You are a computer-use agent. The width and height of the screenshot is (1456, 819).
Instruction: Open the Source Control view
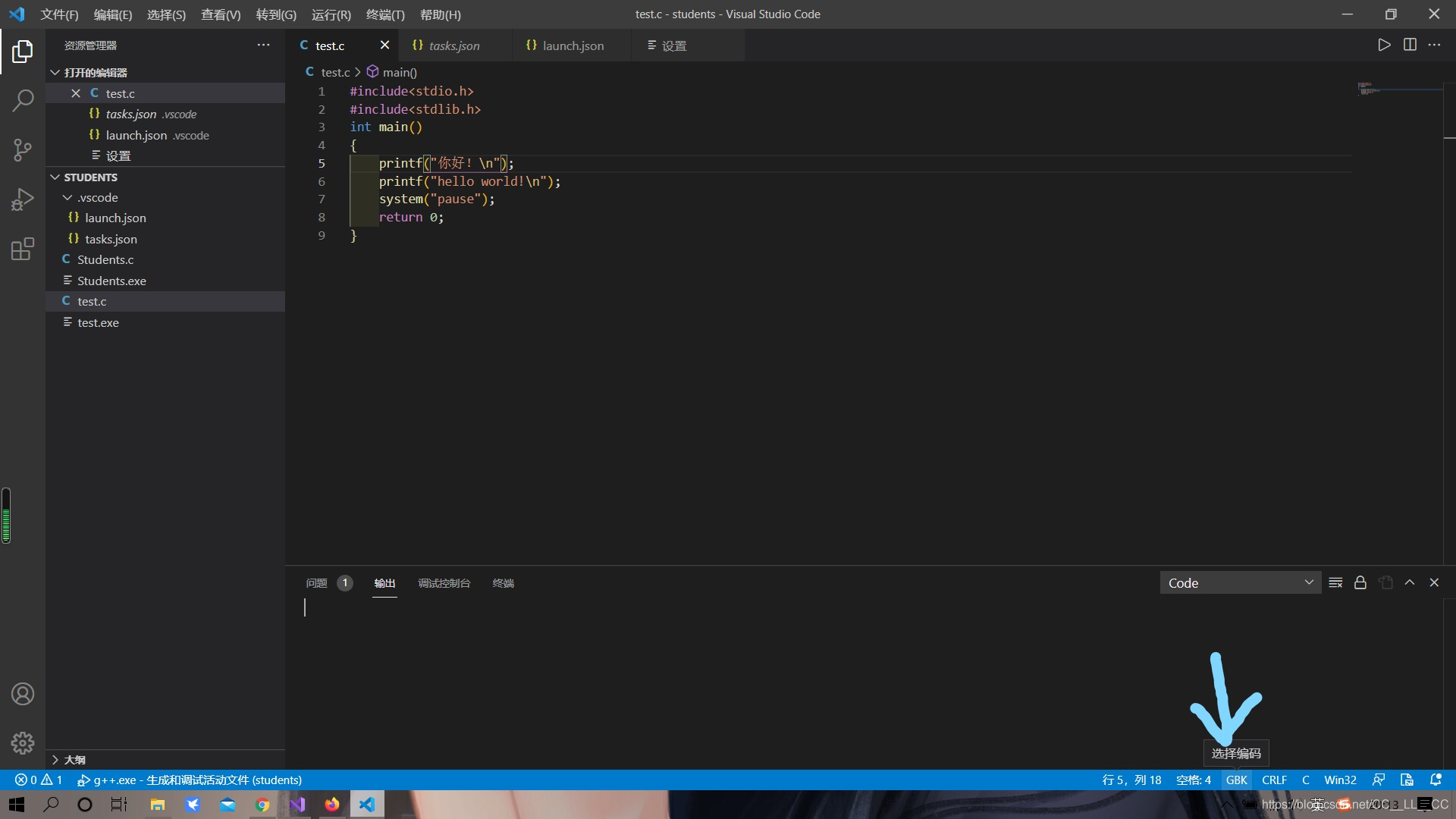(23, 149)
